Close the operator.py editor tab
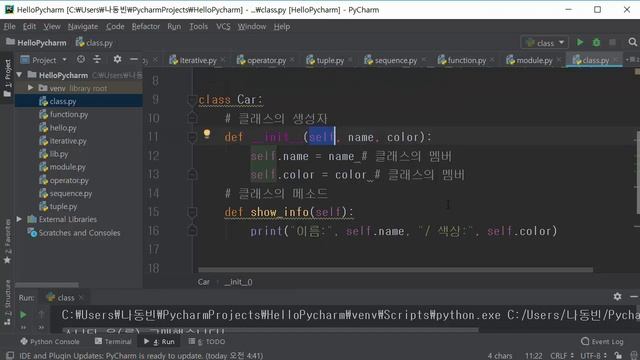Viewport: 640px width, 360px height. [292, 60]
